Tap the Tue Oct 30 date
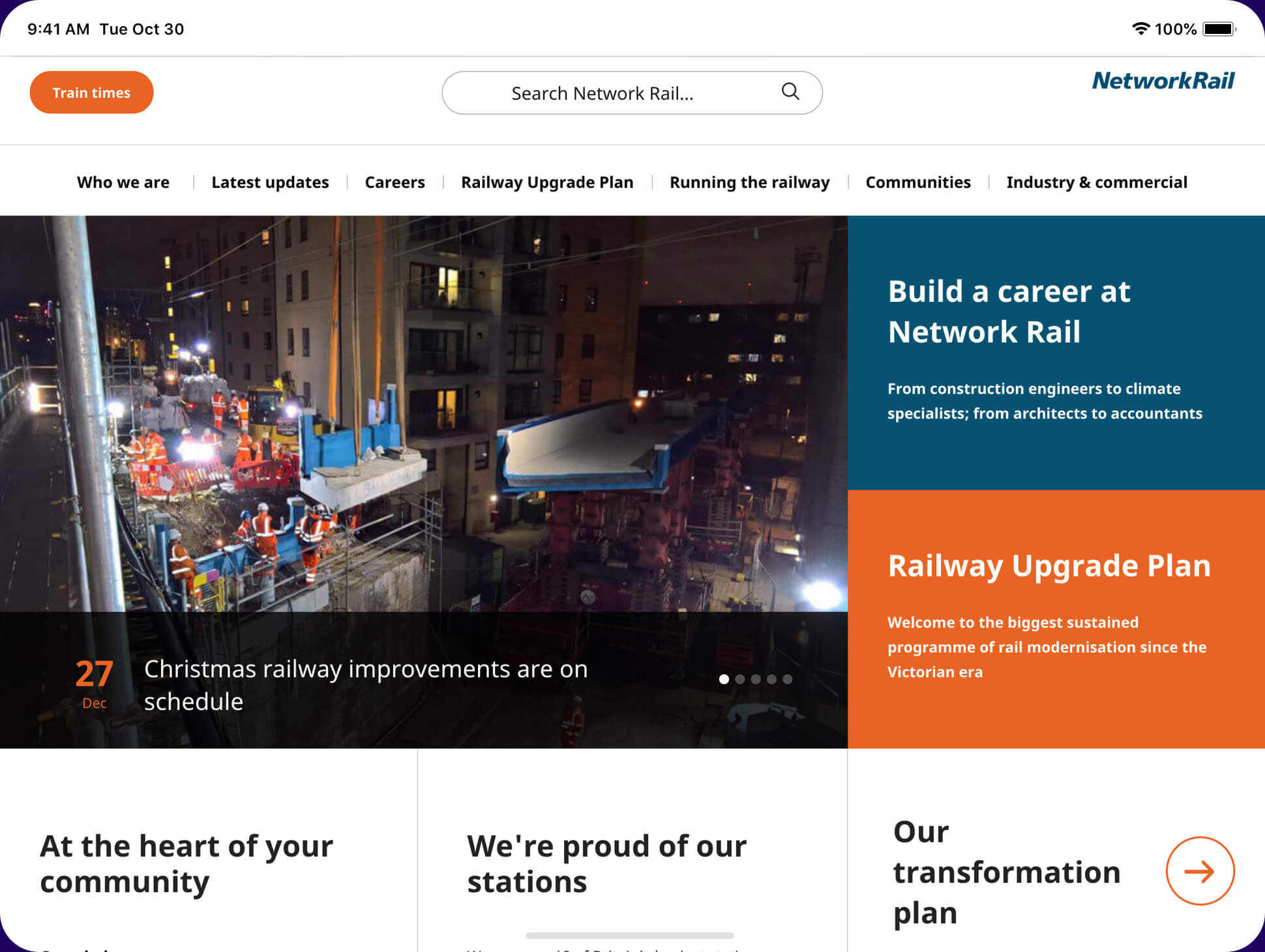 point(141,29)
